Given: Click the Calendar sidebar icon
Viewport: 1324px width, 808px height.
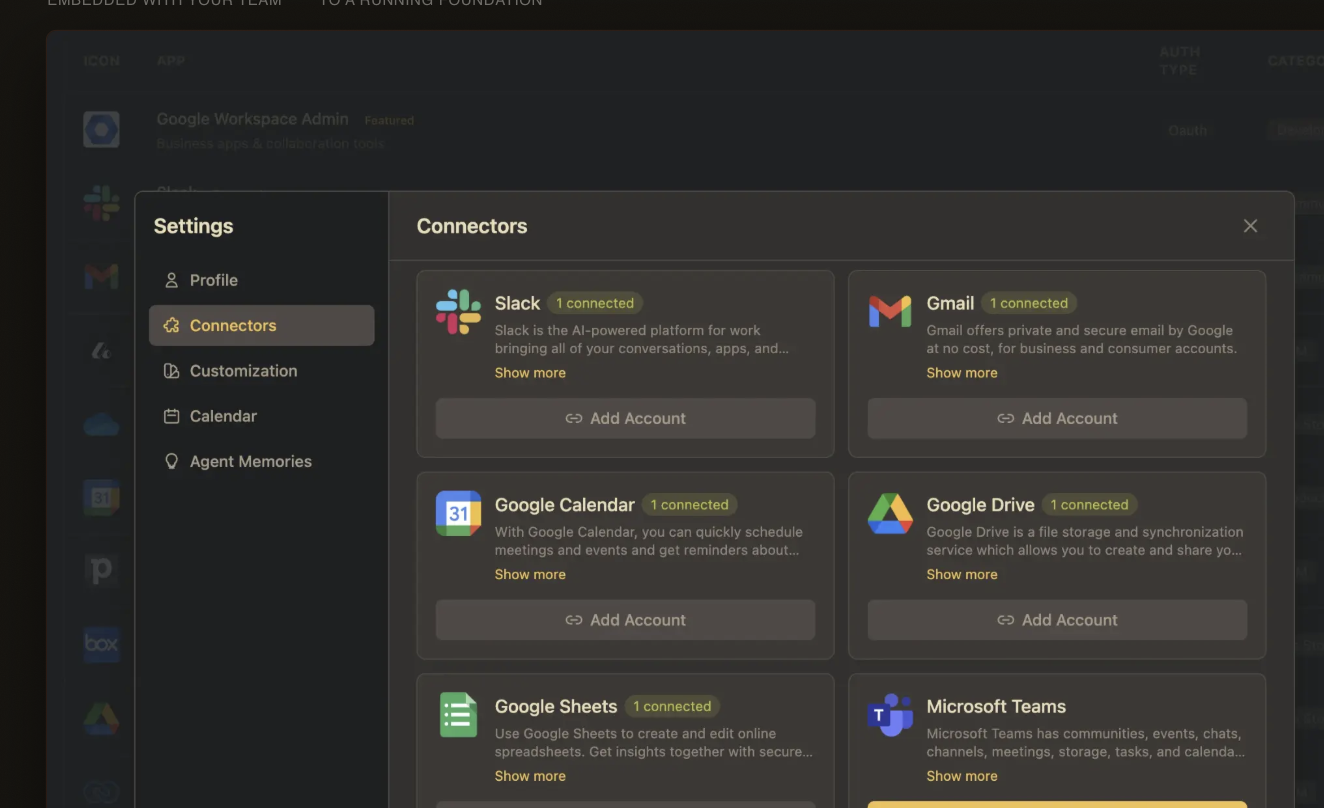Looking at the screenshot, I should click(171, 416).
